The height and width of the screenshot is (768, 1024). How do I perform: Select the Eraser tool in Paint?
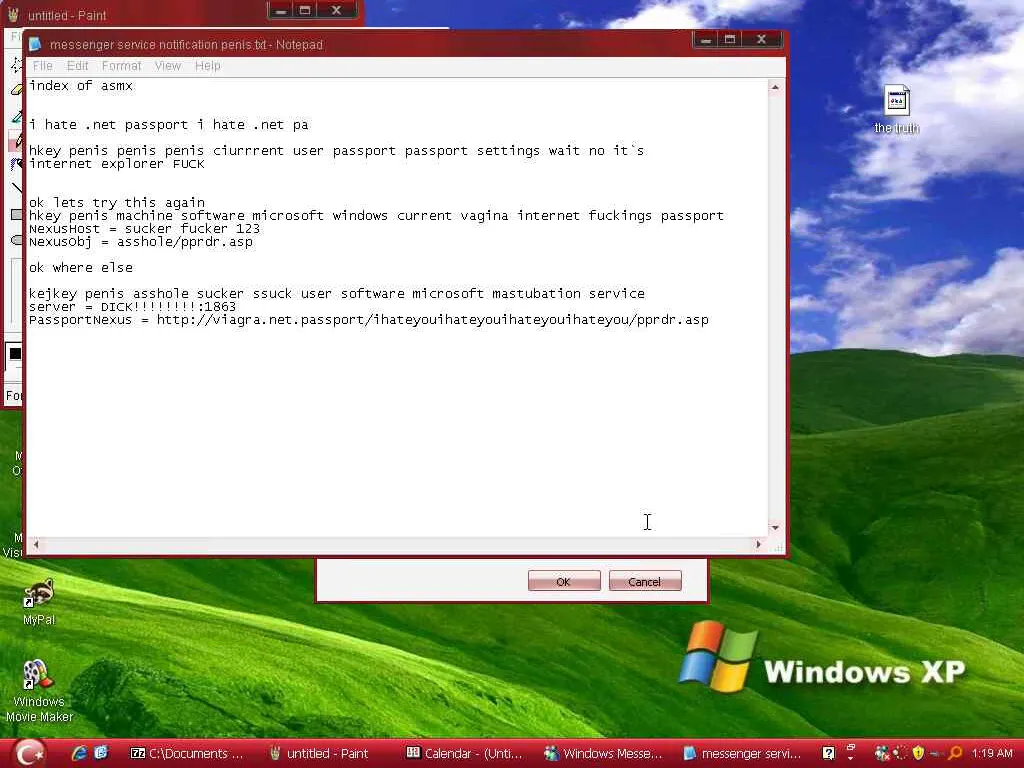coord(18,89)
